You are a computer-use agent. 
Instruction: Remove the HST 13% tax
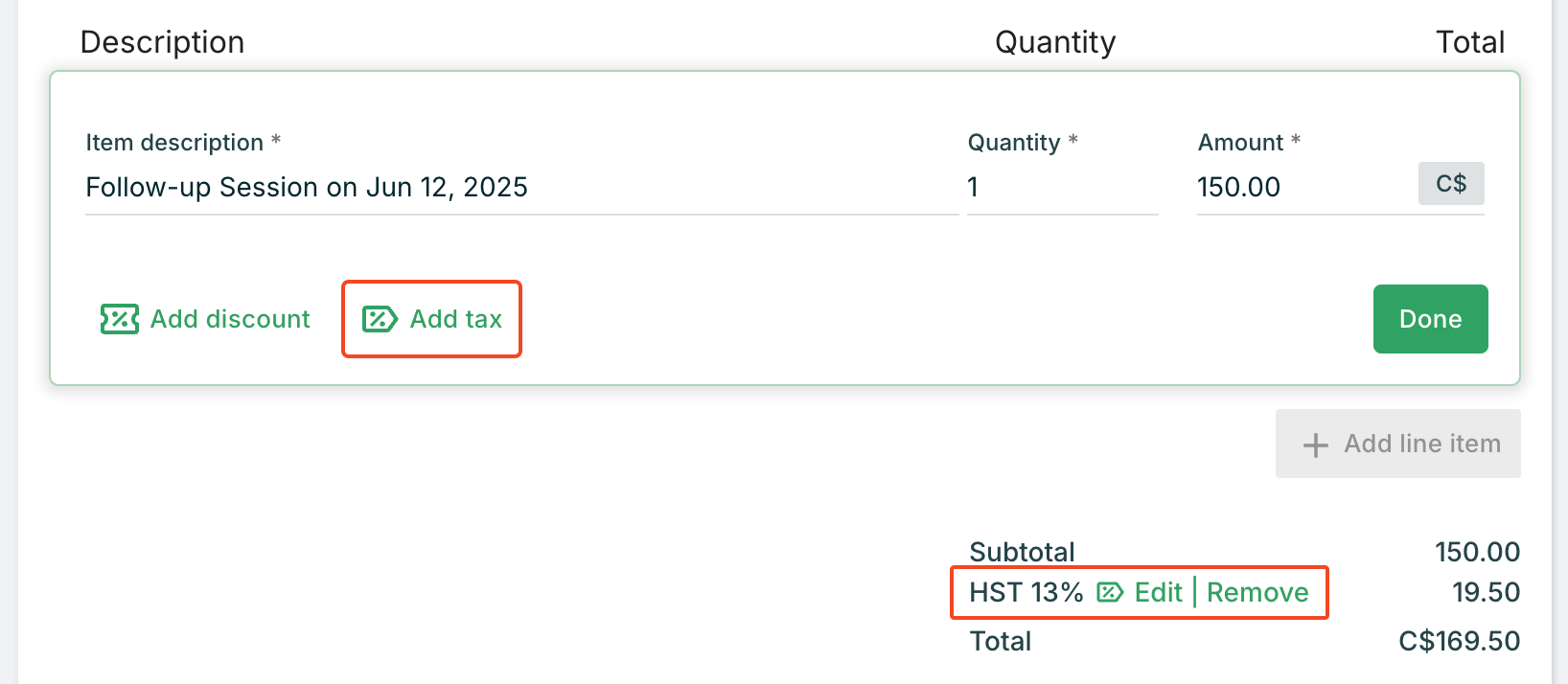pos(1257,593)
